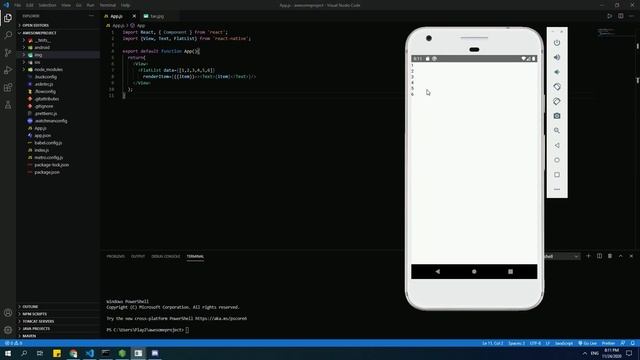Open the Explorer view in activity bar
The width and height of the screenshot is (640, 360).
coord(8,18)
